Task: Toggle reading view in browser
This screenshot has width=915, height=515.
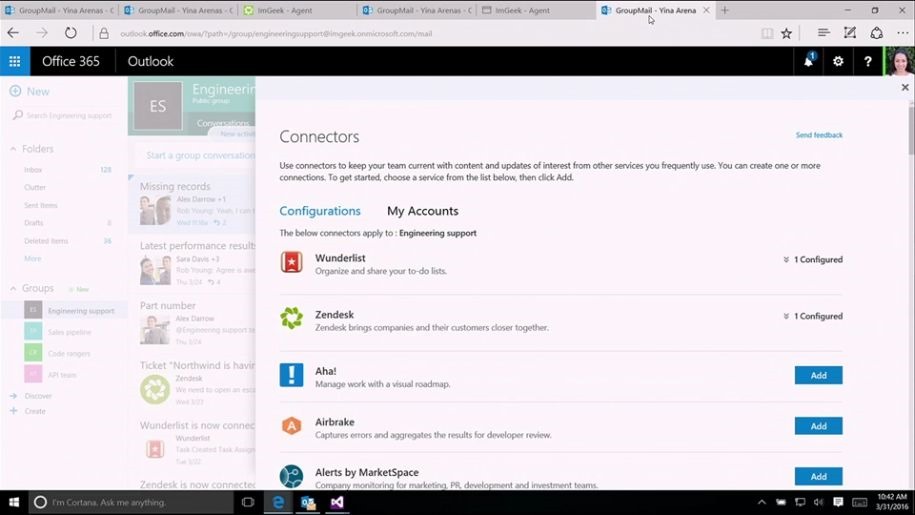Action: pos(767,34)
